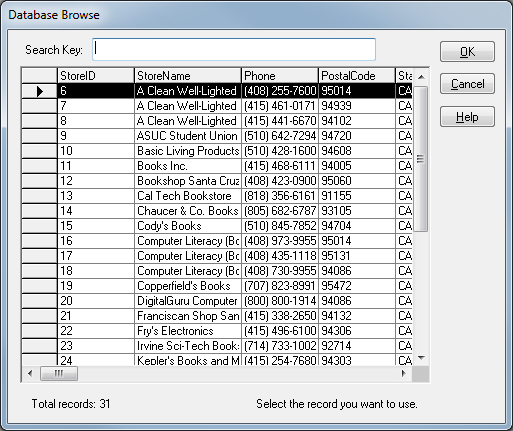
Task: Click the row selector for StoreID 10
Action: point(39,151)
